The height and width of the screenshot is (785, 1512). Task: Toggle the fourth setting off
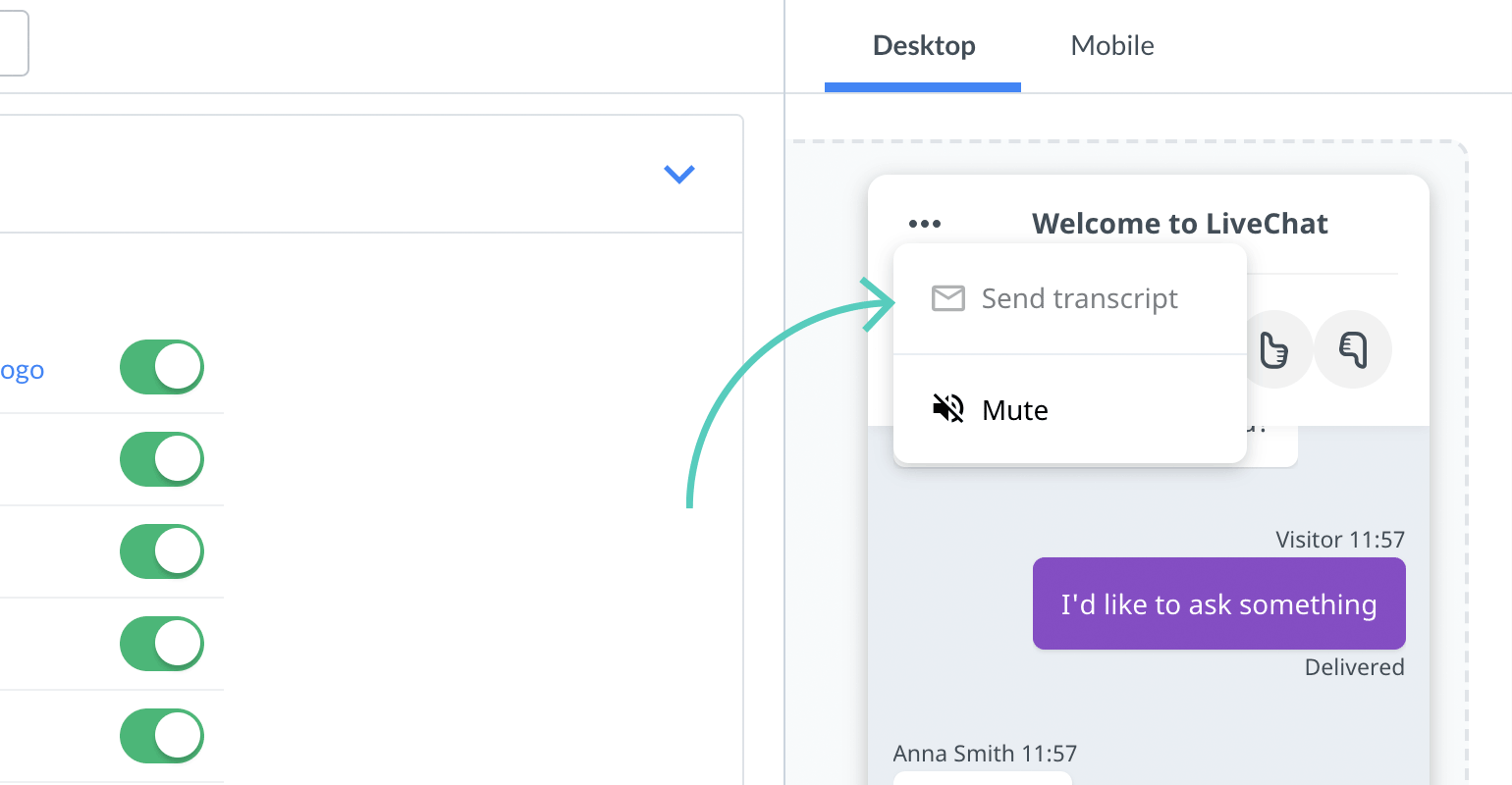coord(162,644)
